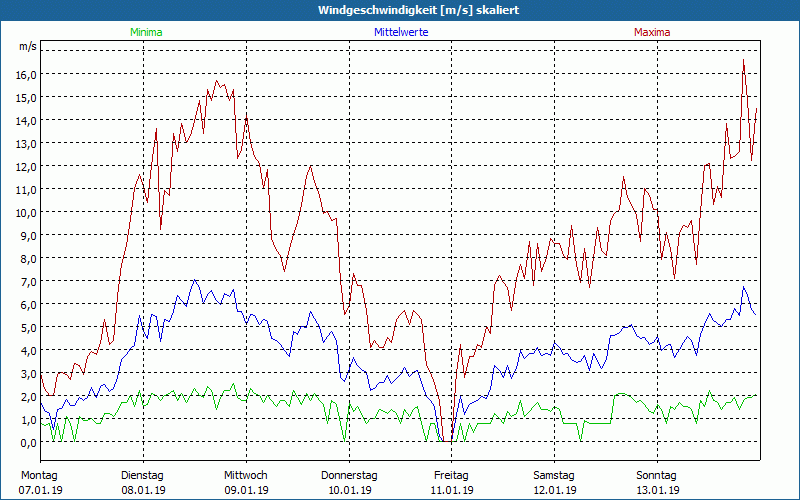The height and width of the screenshot is (500, 800).
Task: Click the 9,0 y-axis value
Action: [30, 235]
